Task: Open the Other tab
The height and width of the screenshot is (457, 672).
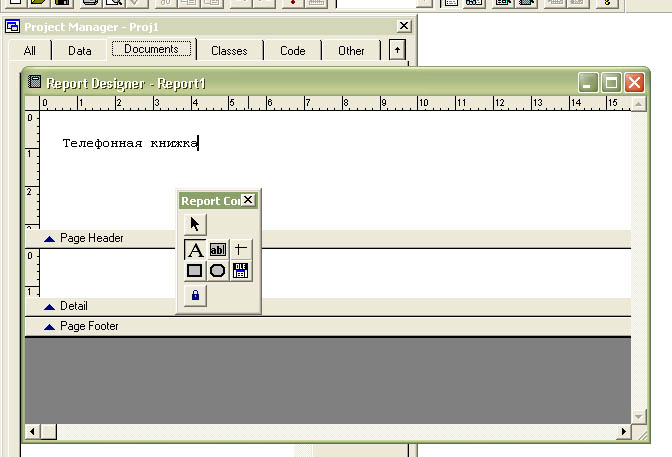Action: [351, 51]
